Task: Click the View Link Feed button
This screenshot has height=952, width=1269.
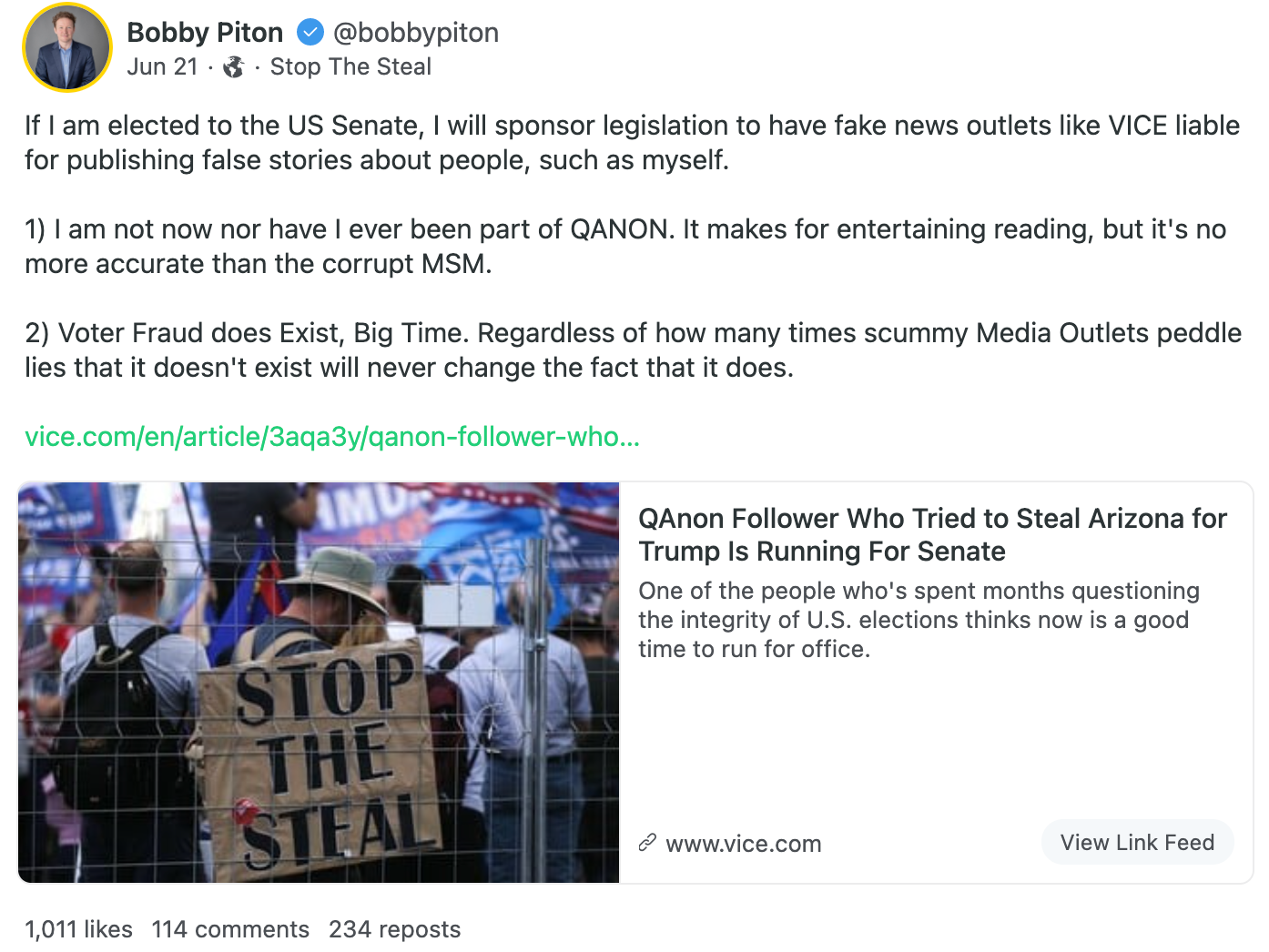Action: pos(1137,842)
